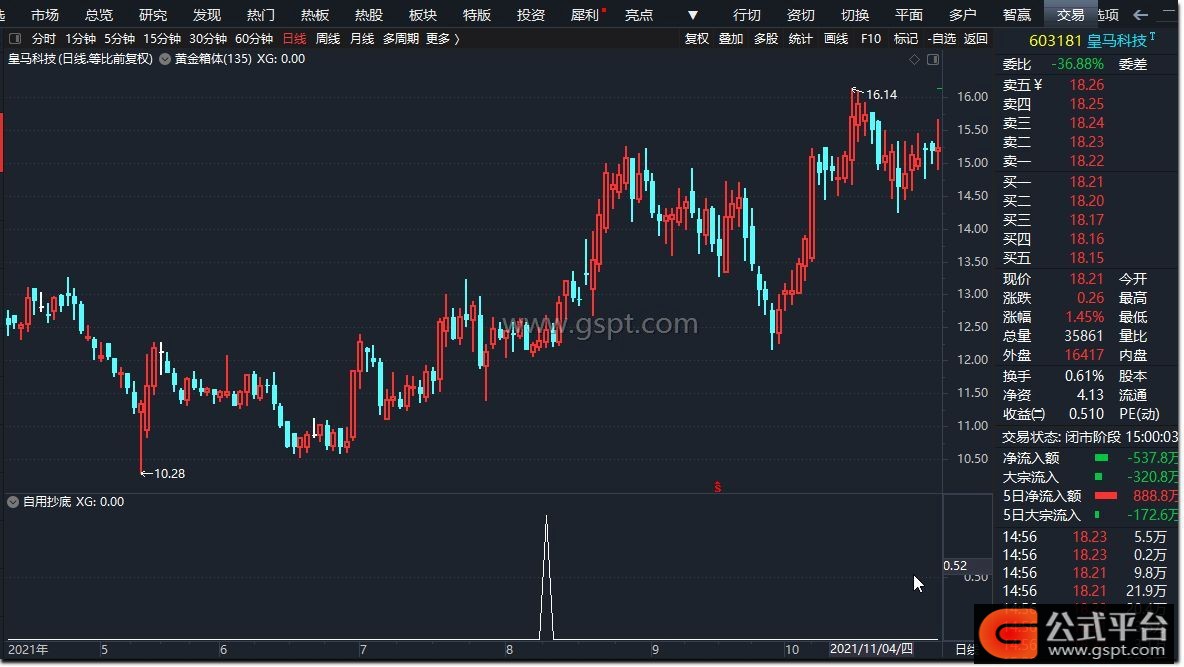Click the 净流入额 row
1184x667 pixels.
pos(1090,458)
